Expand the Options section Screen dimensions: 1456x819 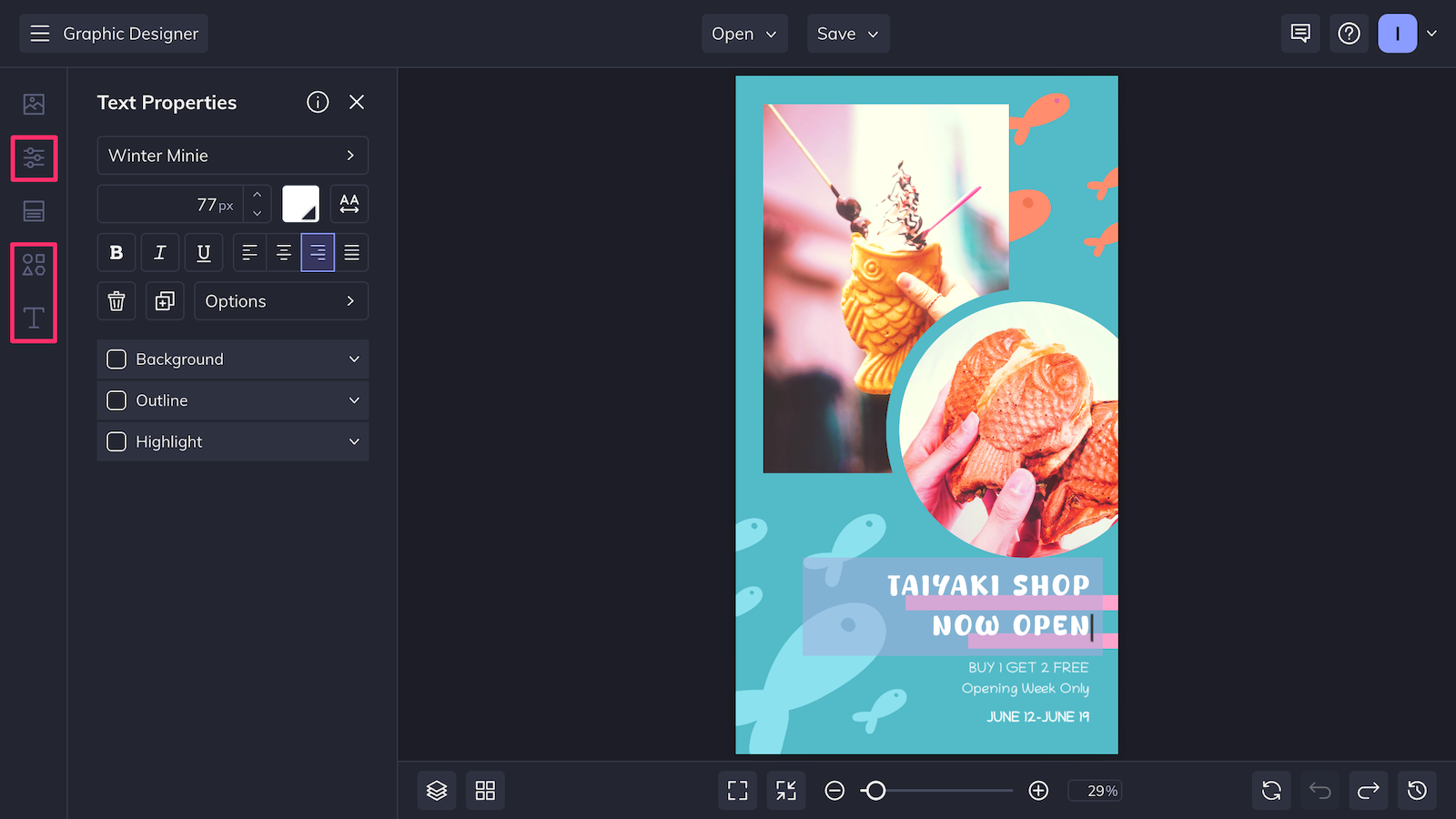280,300
